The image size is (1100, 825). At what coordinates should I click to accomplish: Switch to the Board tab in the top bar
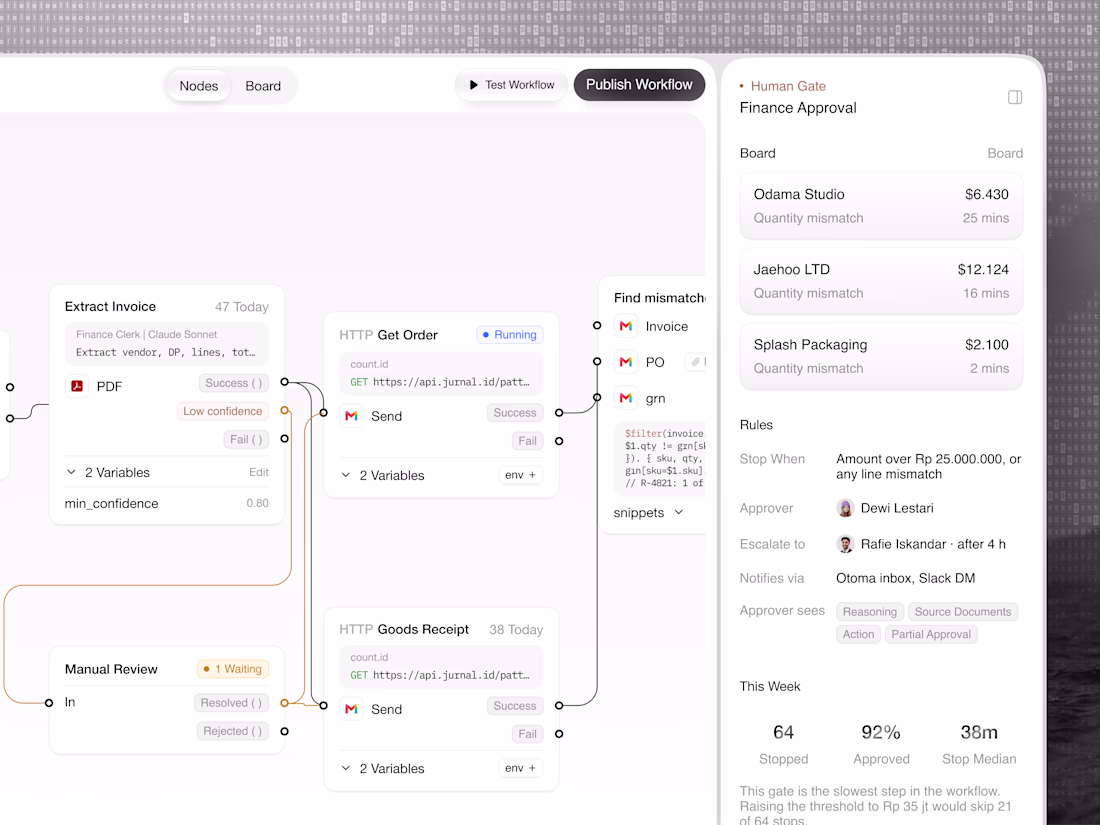click(x=263, y=86)
